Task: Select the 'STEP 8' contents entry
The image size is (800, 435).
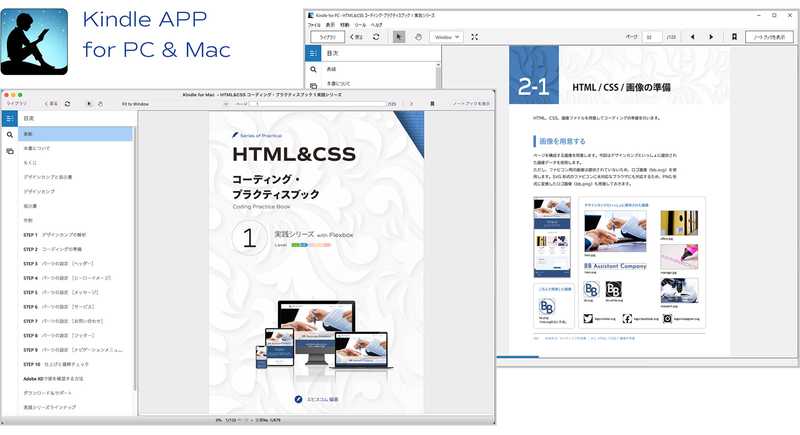Action: [59, 335]
